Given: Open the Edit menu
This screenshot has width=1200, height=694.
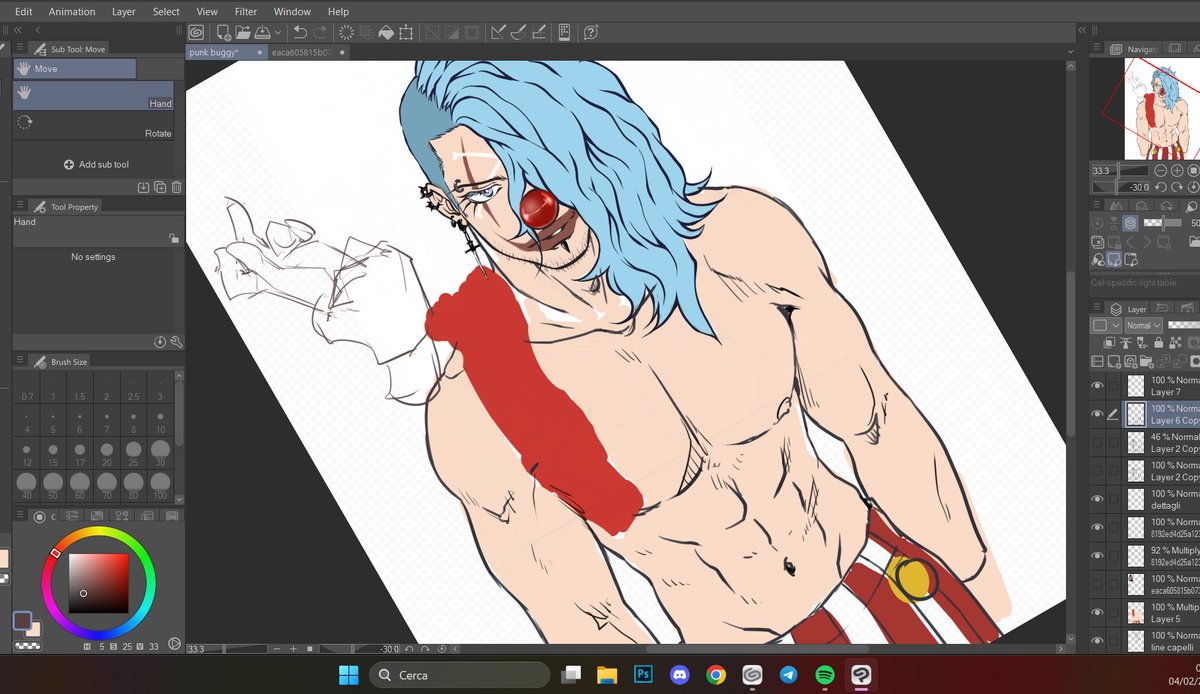Looking at the screenshot, I should coord(24,11).
